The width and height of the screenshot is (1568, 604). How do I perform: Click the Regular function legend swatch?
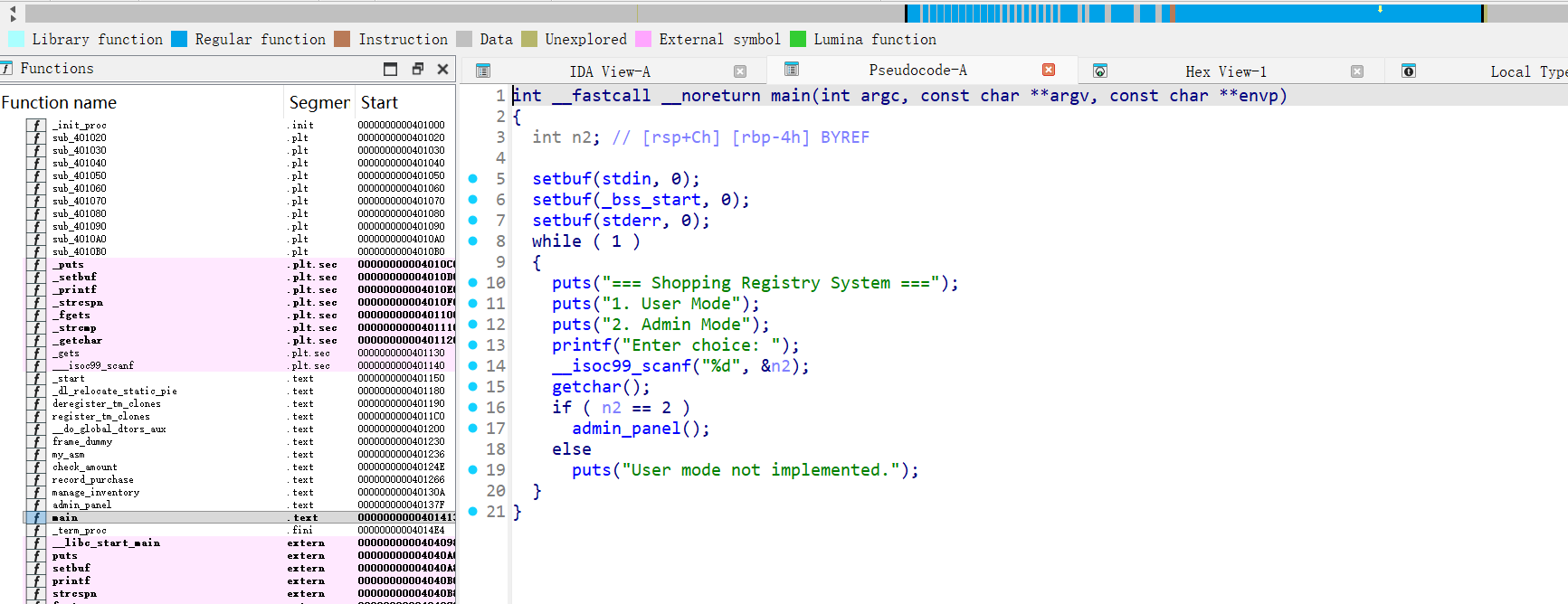pos(179,39)
